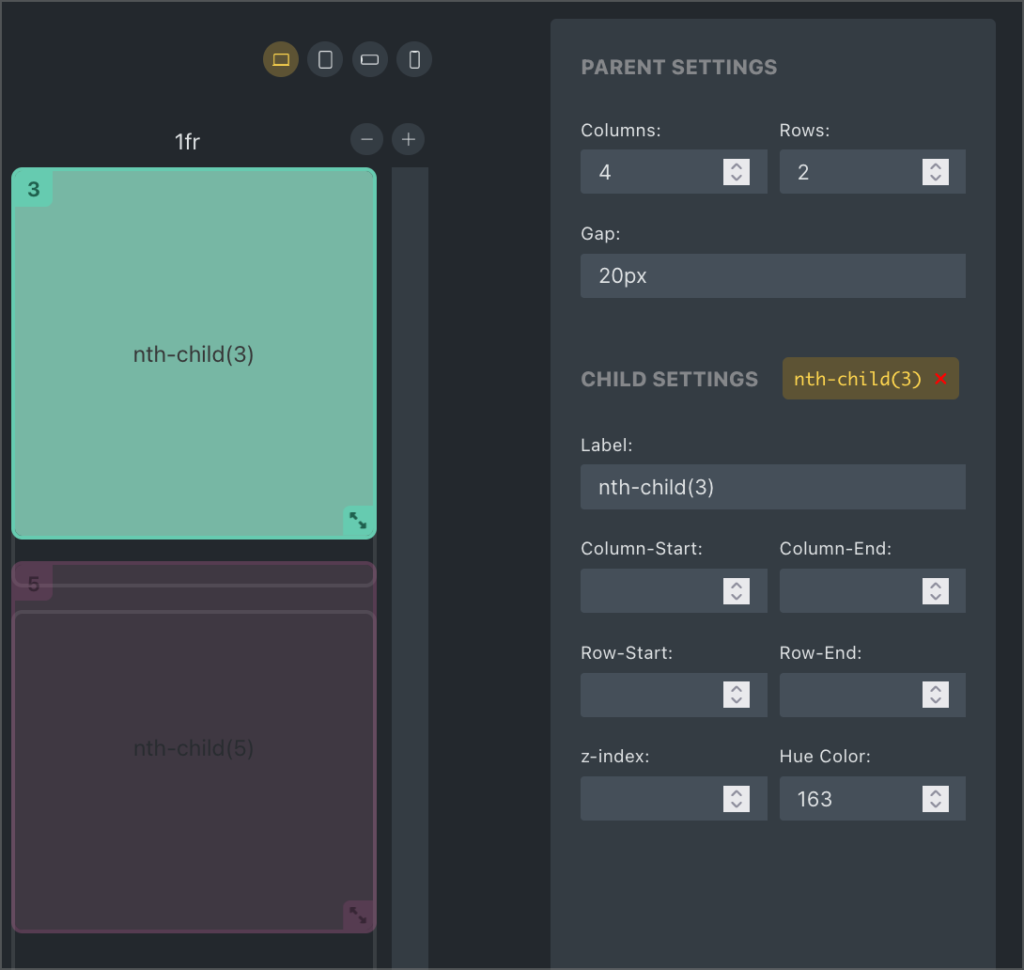Click the number 3 badge on green box
The height and width of the screenshot is (970, 1024).
coord(33,189)
